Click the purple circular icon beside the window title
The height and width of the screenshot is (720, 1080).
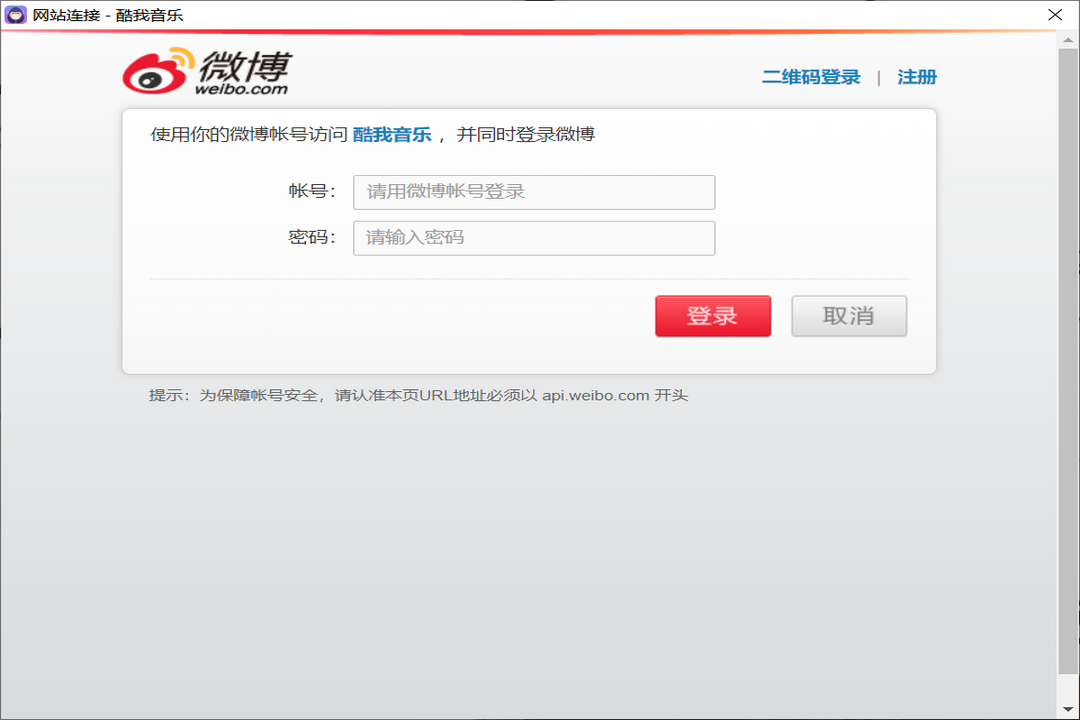coord(14,15)
